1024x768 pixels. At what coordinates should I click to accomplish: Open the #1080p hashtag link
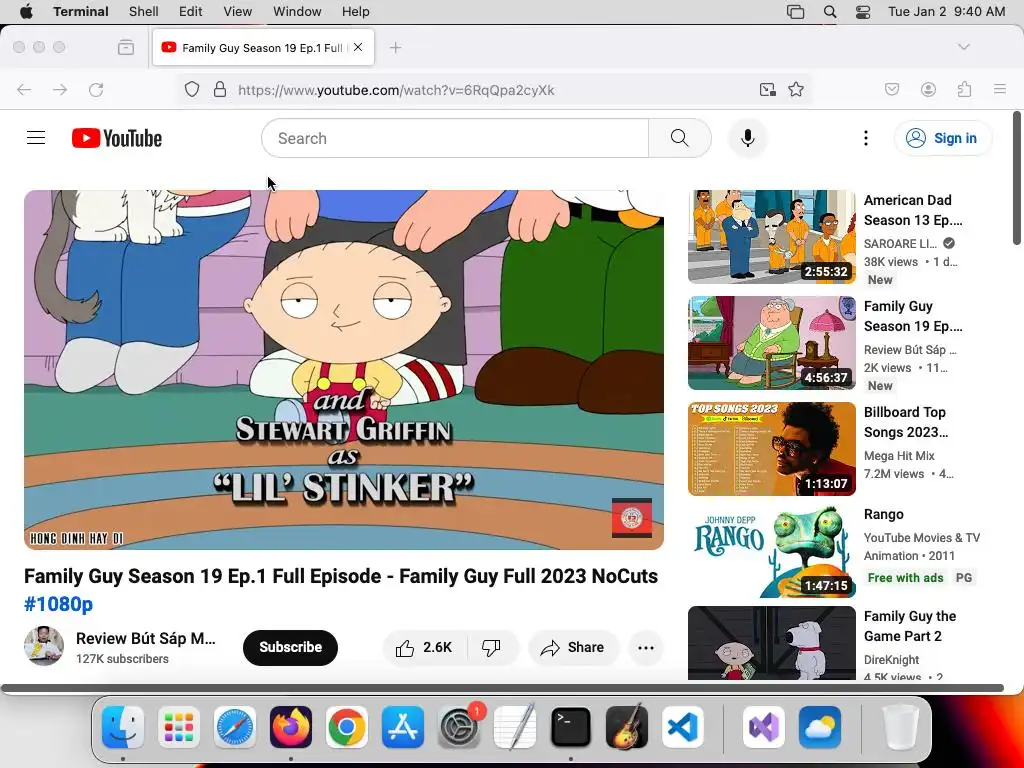click(x=58, y=604)
